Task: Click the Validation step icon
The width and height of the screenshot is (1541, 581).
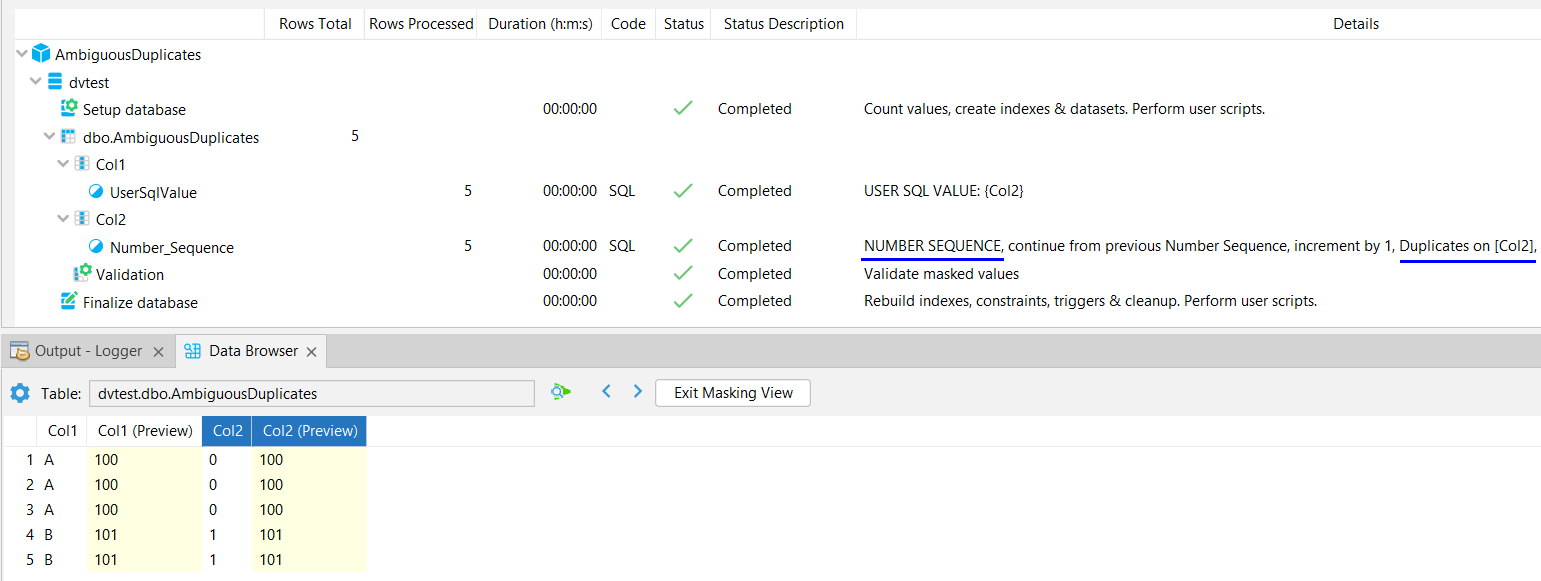Action: pyautogui.click(x=82, y=274)
